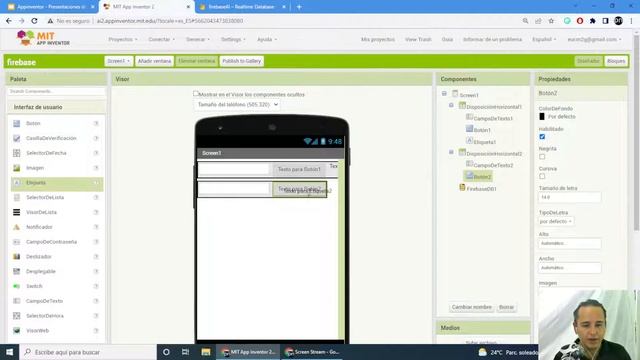The width and height of the screenshot is (640, 360).
Task: Click the Tamaño de letra field
Action: tap(569, 197)
